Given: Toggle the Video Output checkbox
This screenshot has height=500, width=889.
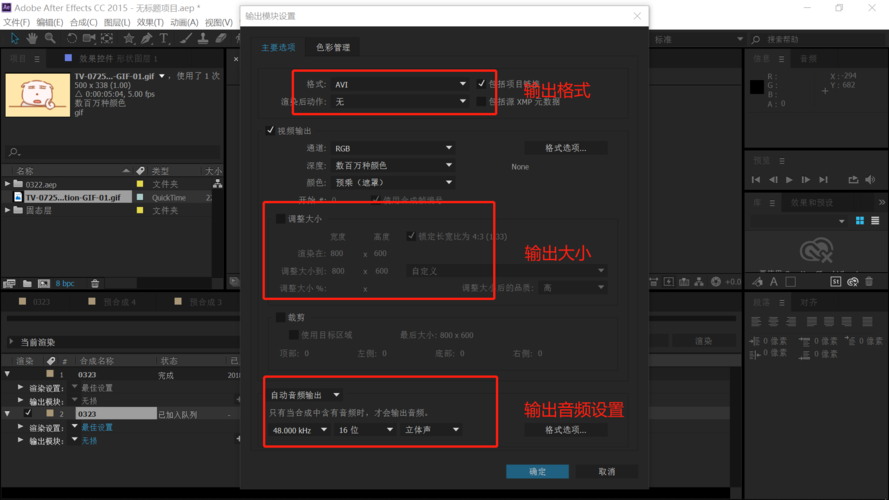Looking at the screenshot, I should (270, 130).
